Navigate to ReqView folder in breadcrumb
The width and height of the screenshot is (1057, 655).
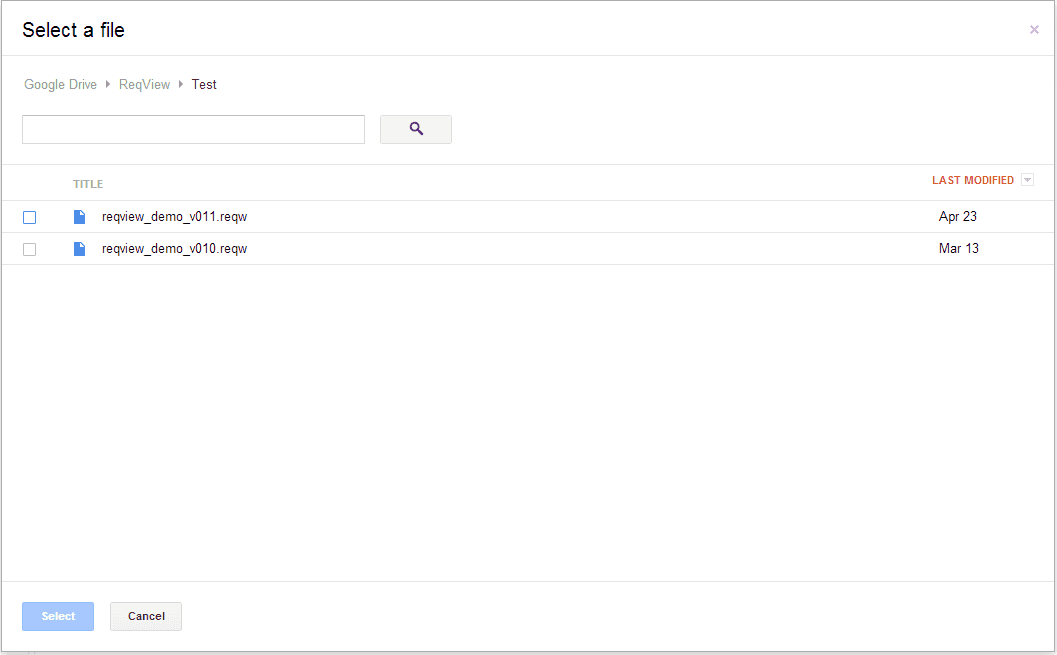[x=144, y=84]
